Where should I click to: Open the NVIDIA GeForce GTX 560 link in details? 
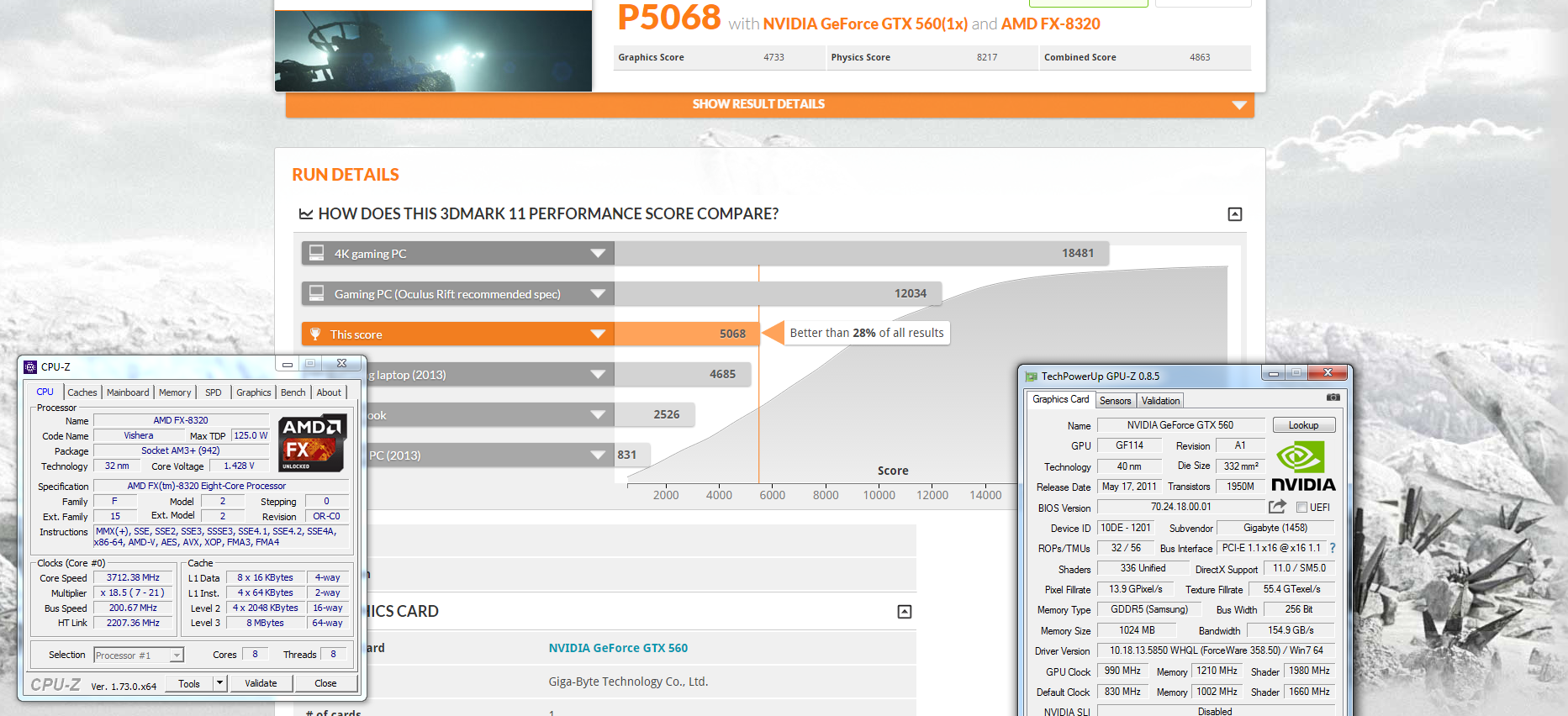618,648
